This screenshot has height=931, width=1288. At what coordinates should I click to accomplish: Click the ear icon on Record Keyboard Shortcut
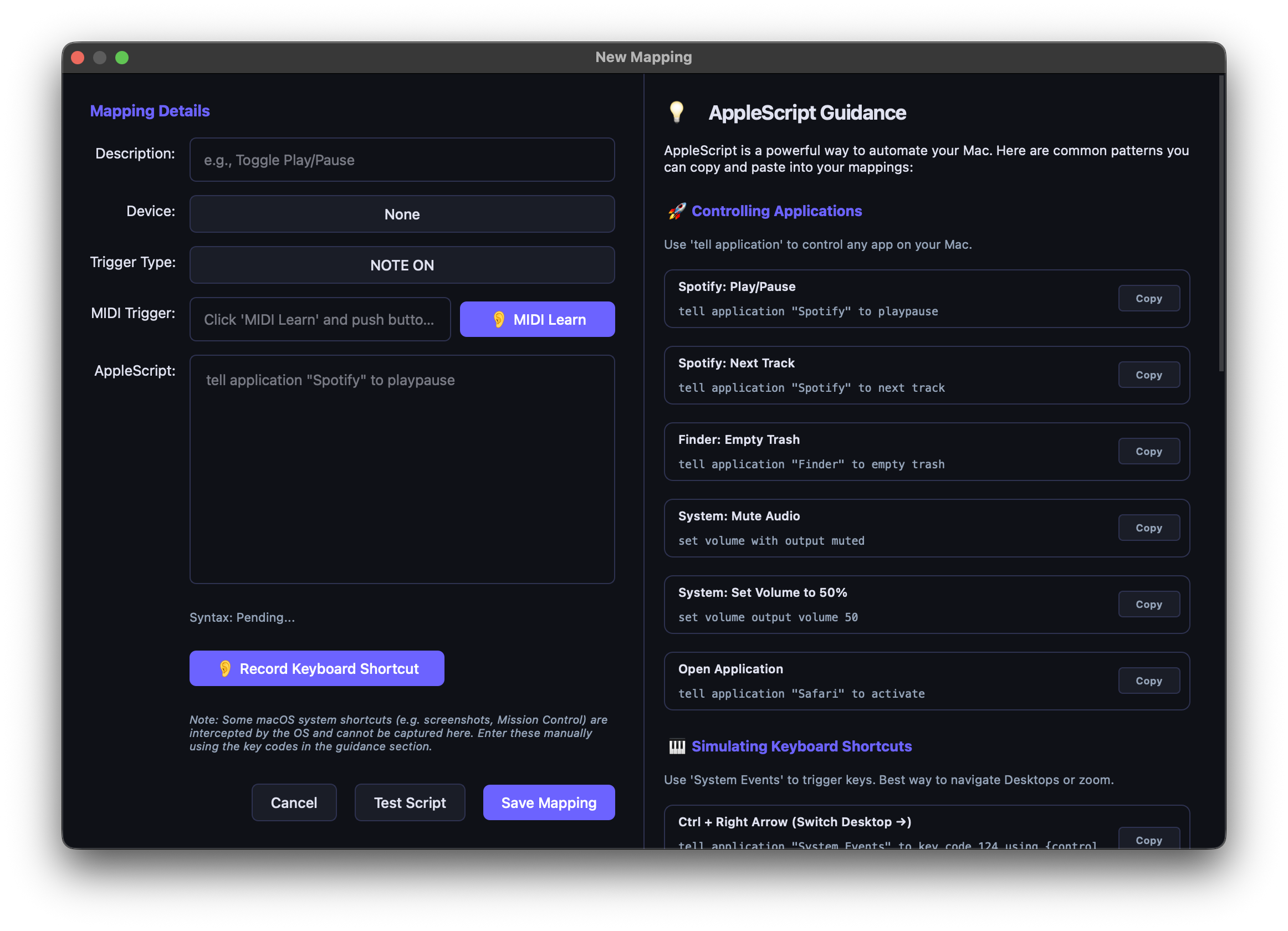pyautogui.click(x=227, y=668)
